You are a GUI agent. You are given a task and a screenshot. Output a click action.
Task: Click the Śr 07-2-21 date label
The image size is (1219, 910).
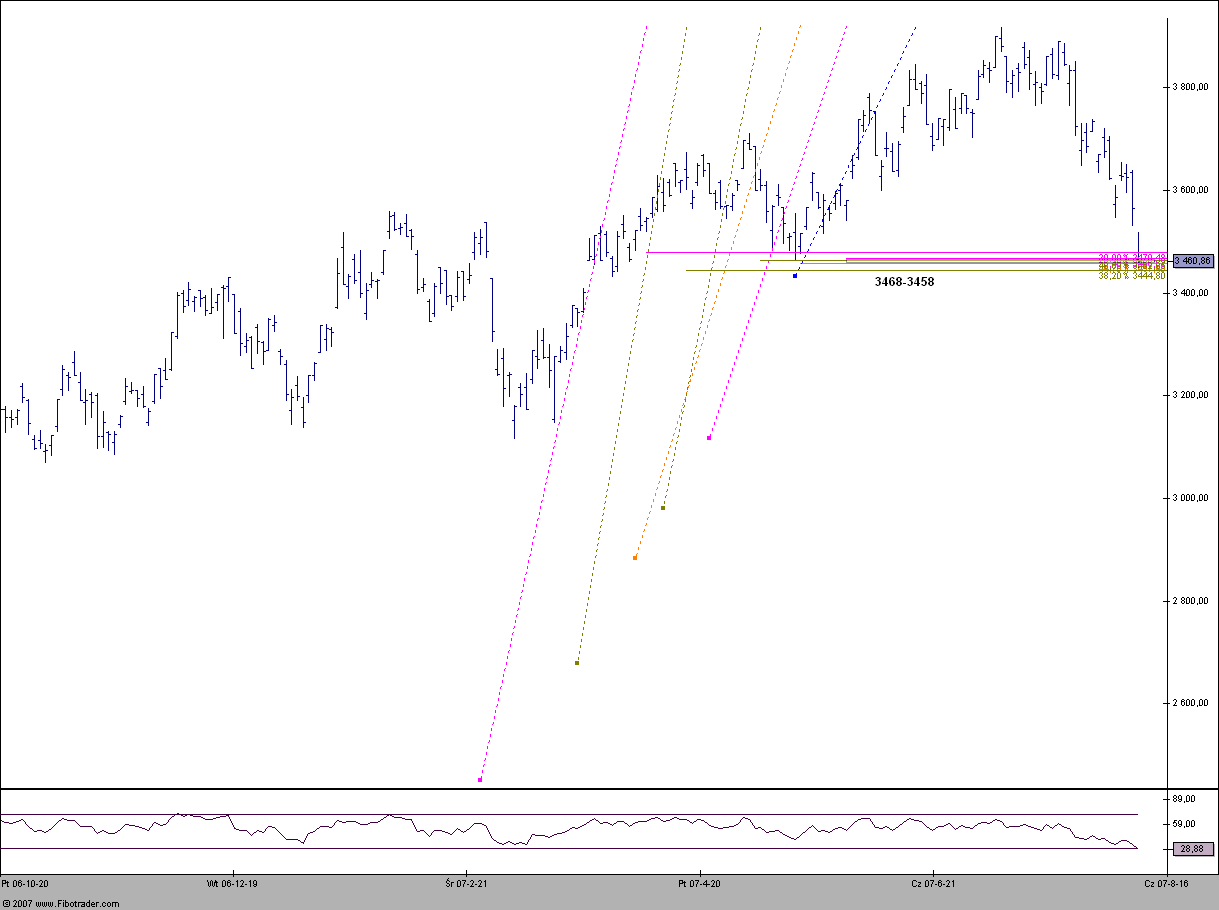(x=466, y=884)
